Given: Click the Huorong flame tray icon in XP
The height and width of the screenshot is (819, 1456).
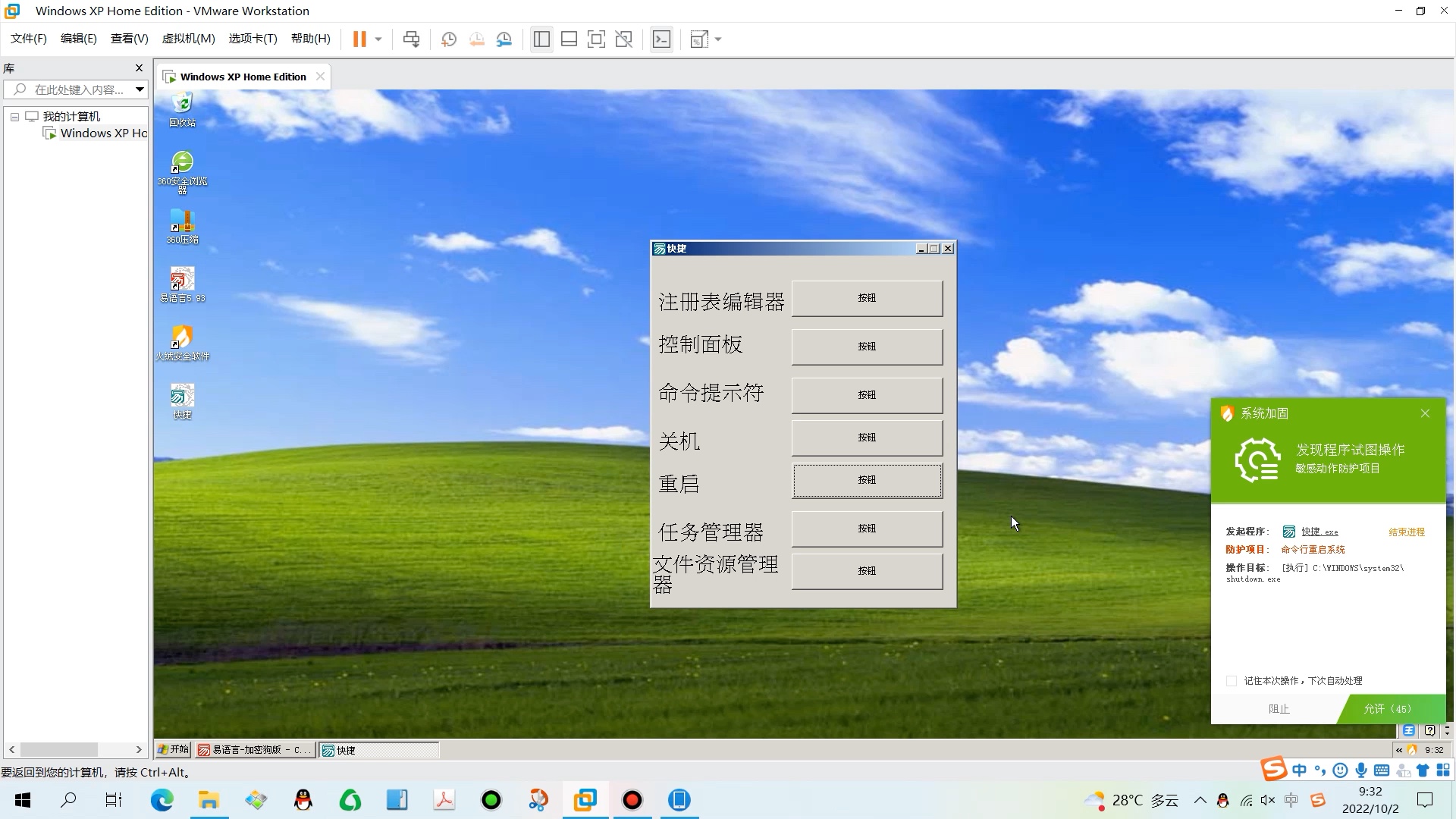Looking at the screenshot, I should pyautogui.click(x=1412, y=750).
